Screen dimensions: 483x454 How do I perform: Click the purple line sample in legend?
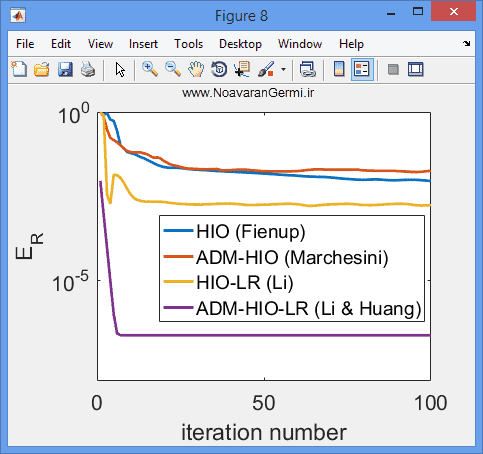(x=178, y=308)
